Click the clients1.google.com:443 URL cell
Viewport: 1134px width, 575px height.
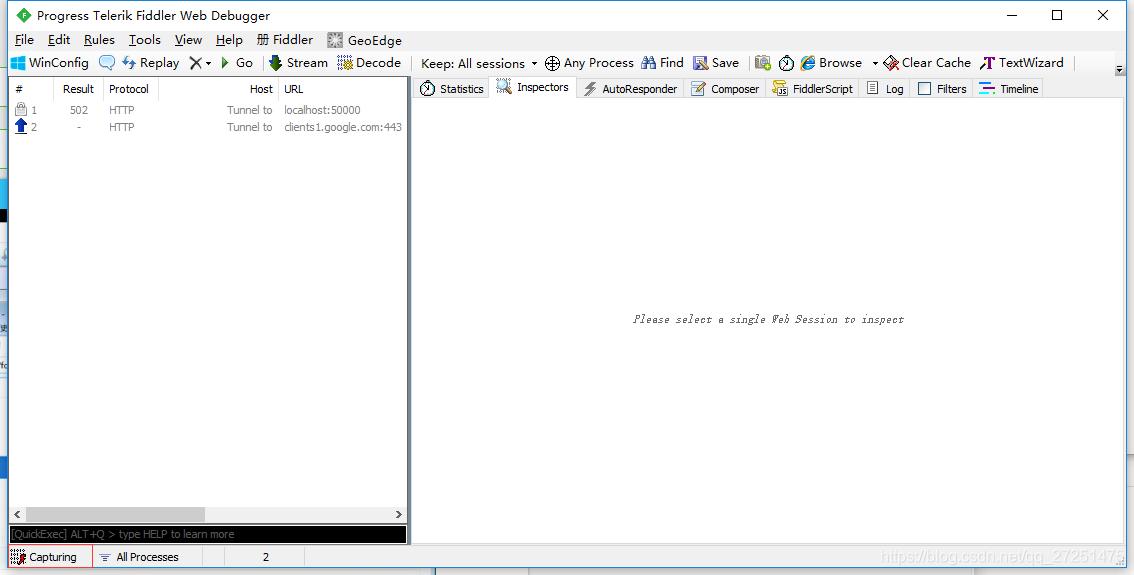point(343,127)
